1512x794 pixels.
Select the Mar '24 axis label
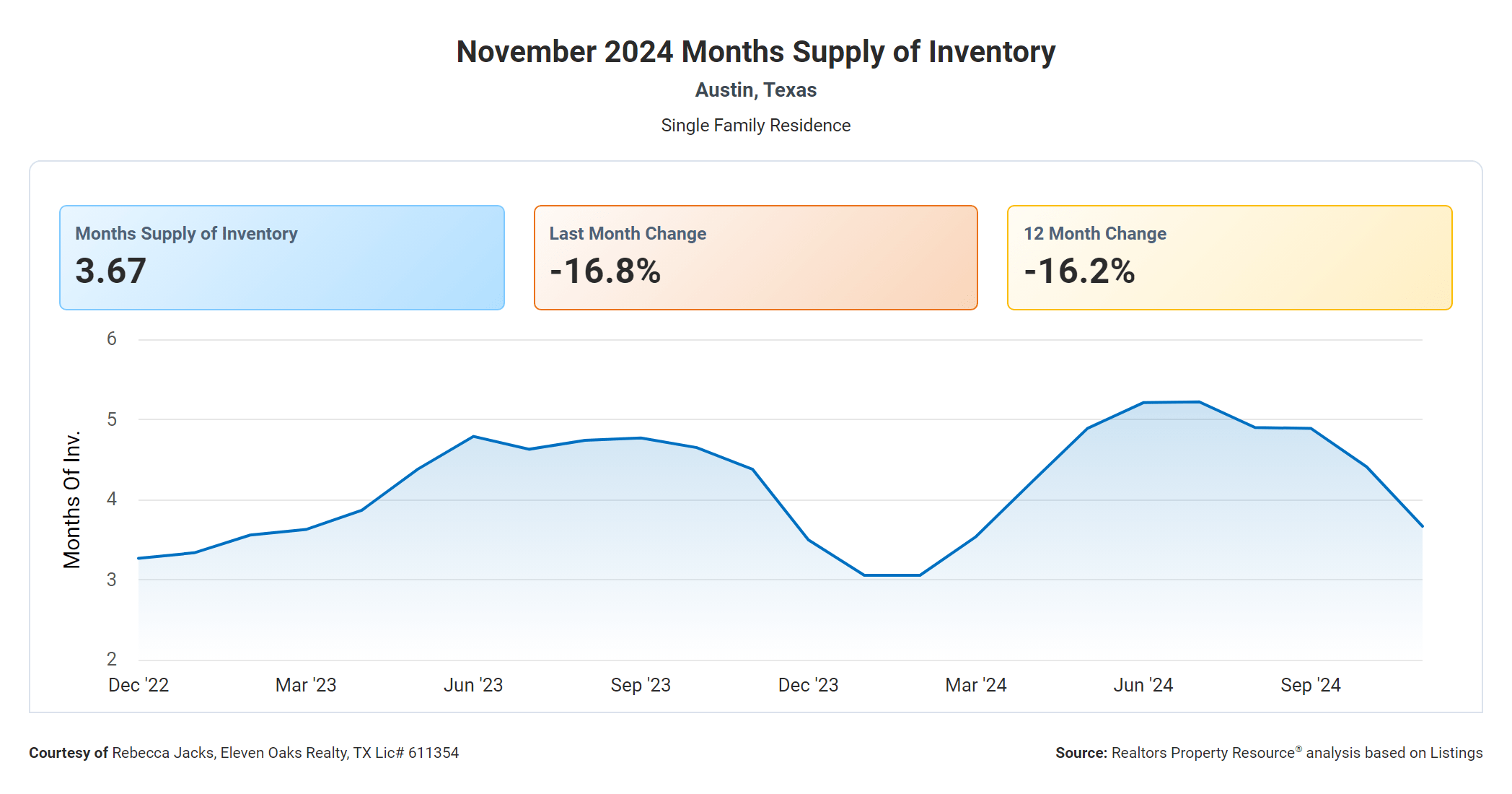point(975,685)
